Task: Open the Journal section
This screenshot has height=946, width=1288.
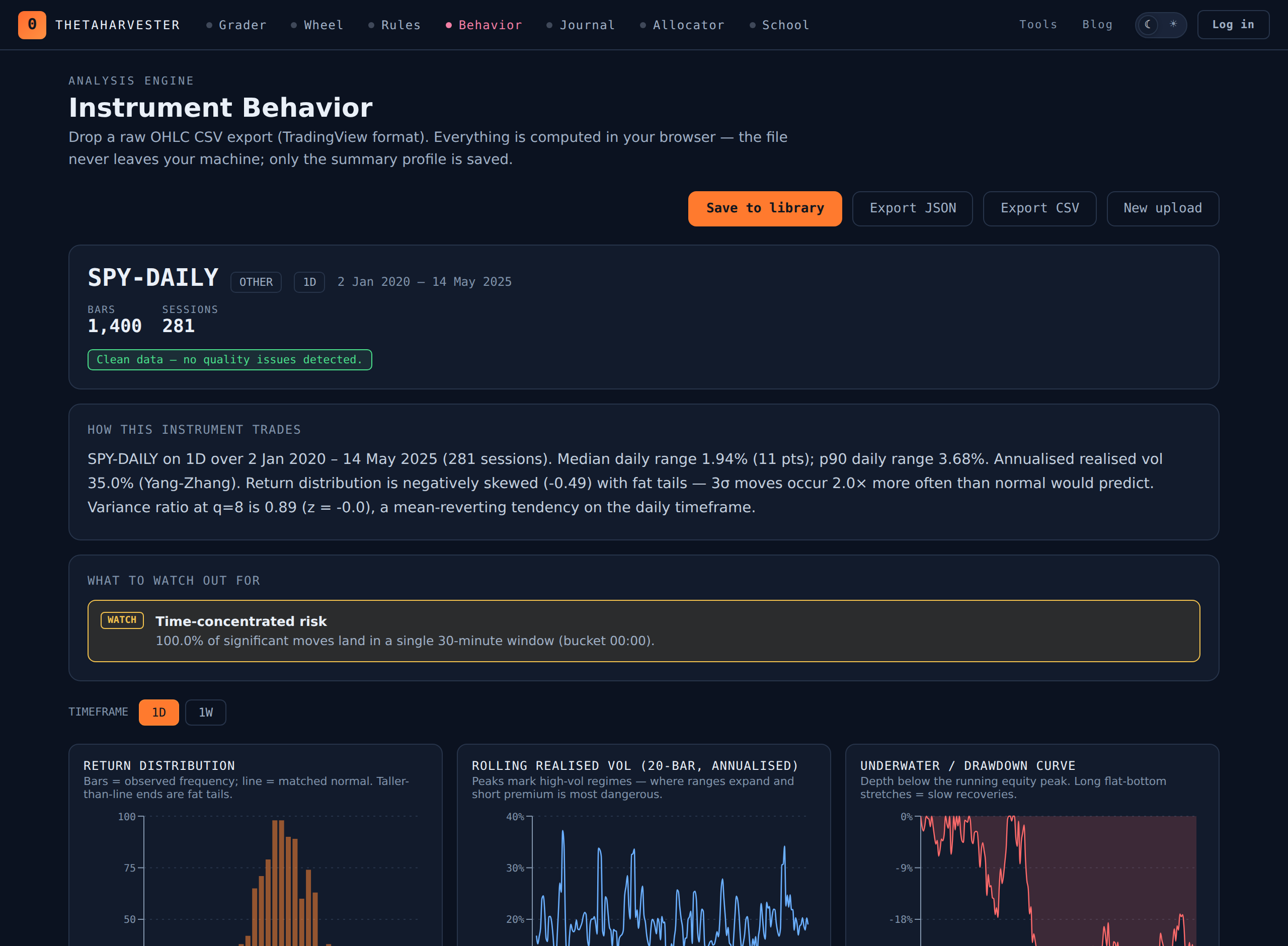Action: pos(581,25)
